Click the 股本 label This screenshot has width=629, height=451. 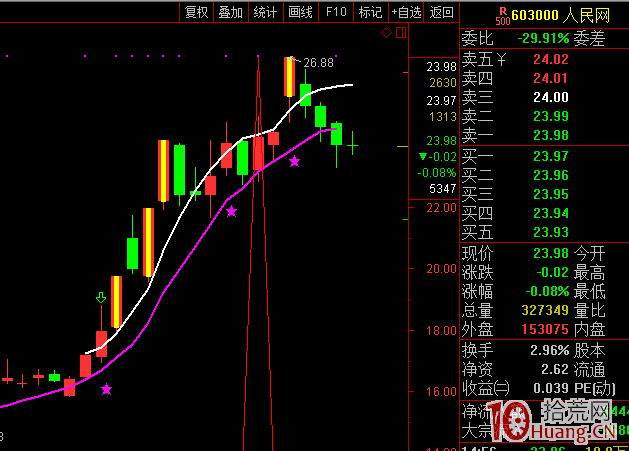(x=589, y=351)
